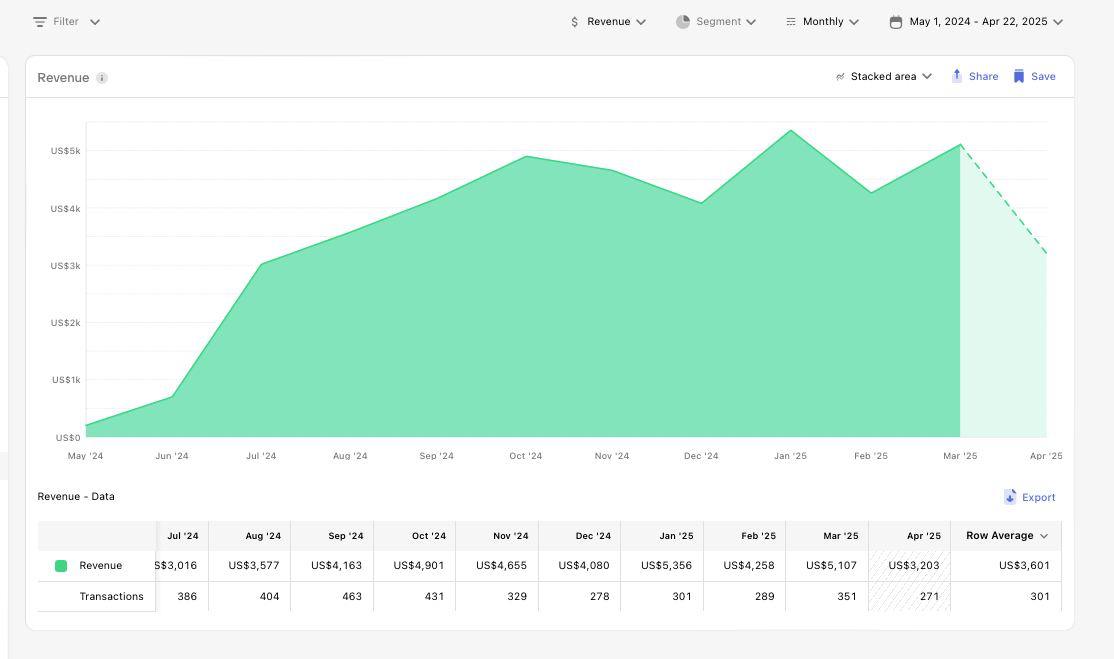Click the calendar icon beside date range
The height and width of the screenshot is (659, 1114).
click(895, 21)
